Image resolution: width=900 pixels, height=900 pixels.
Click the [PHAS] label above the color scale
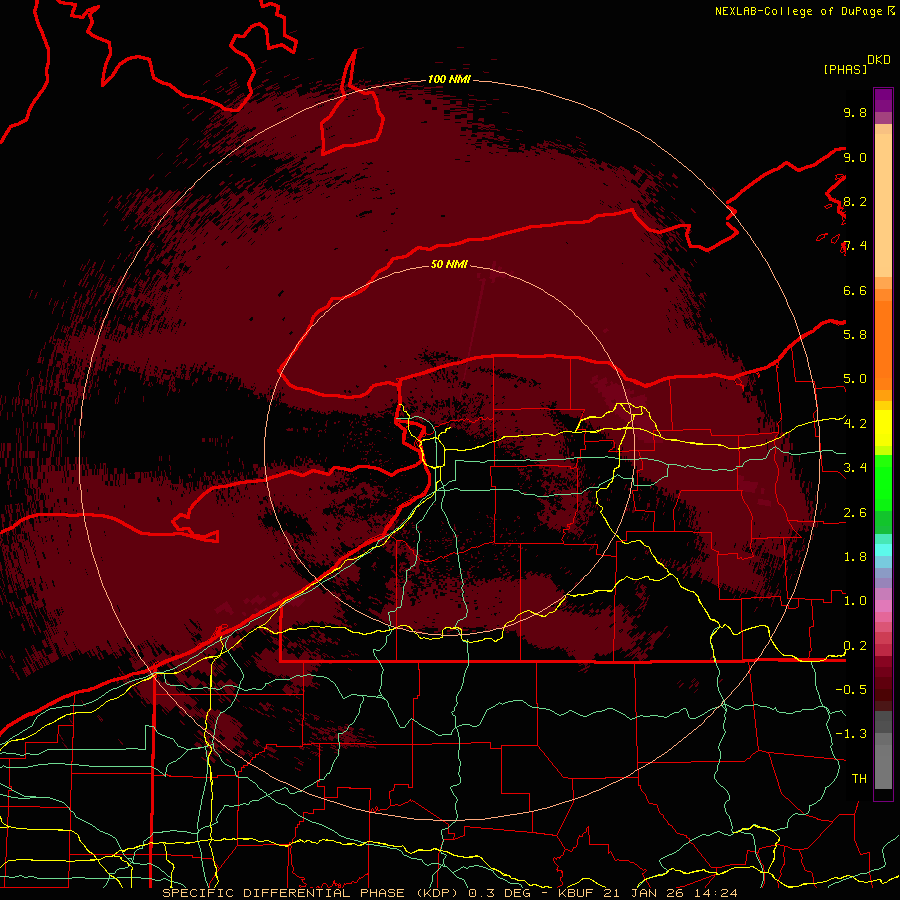tap(845, 69)
